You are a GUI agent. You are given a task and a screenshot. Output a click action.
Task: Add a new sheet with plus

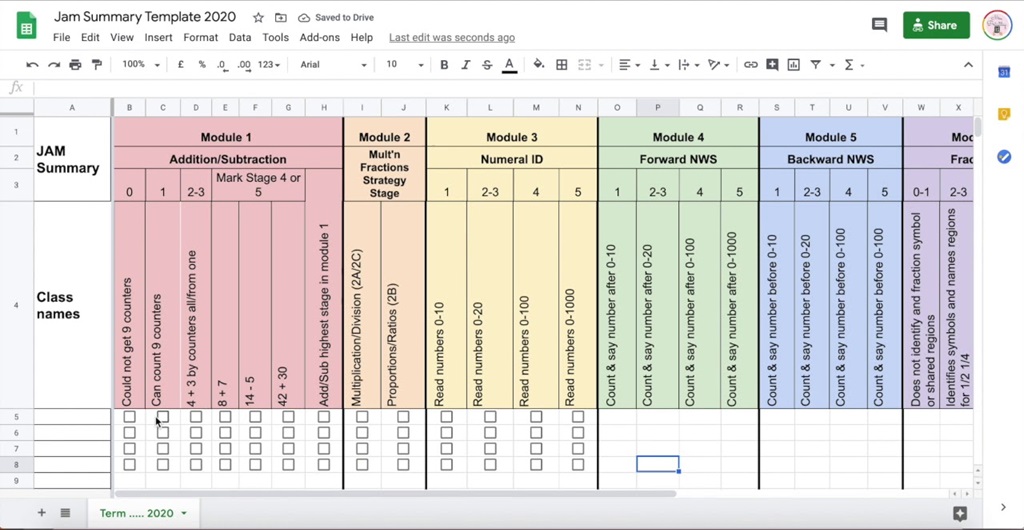pyautogui.click(x=42, y=513)
